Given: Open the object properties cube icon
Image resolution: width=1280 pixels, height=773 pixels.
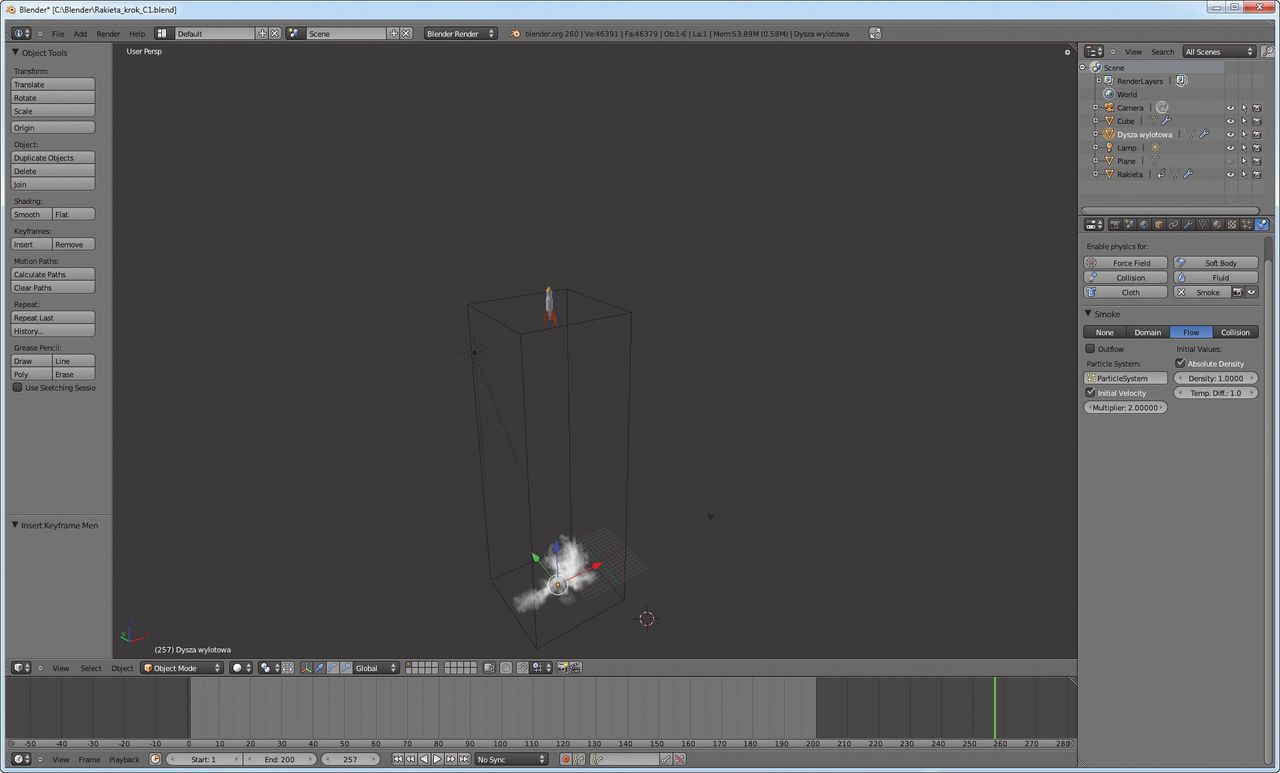Looking at the screenshot, I should pyautogui.click(x=1159, y=225).
